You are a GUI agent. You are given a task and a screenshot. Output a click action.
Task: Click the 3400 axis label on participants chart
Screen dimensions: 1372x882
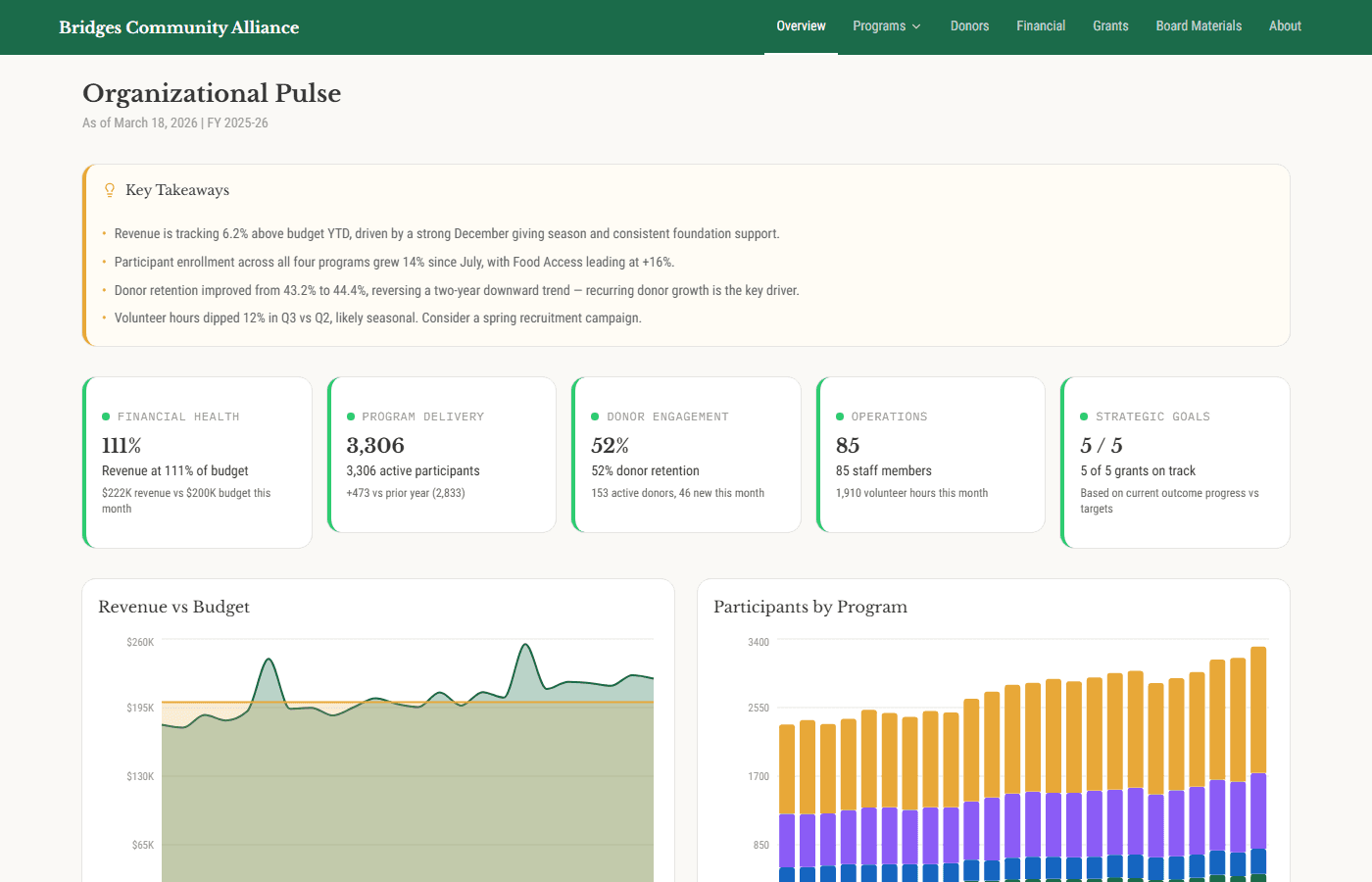click(759, 642)
